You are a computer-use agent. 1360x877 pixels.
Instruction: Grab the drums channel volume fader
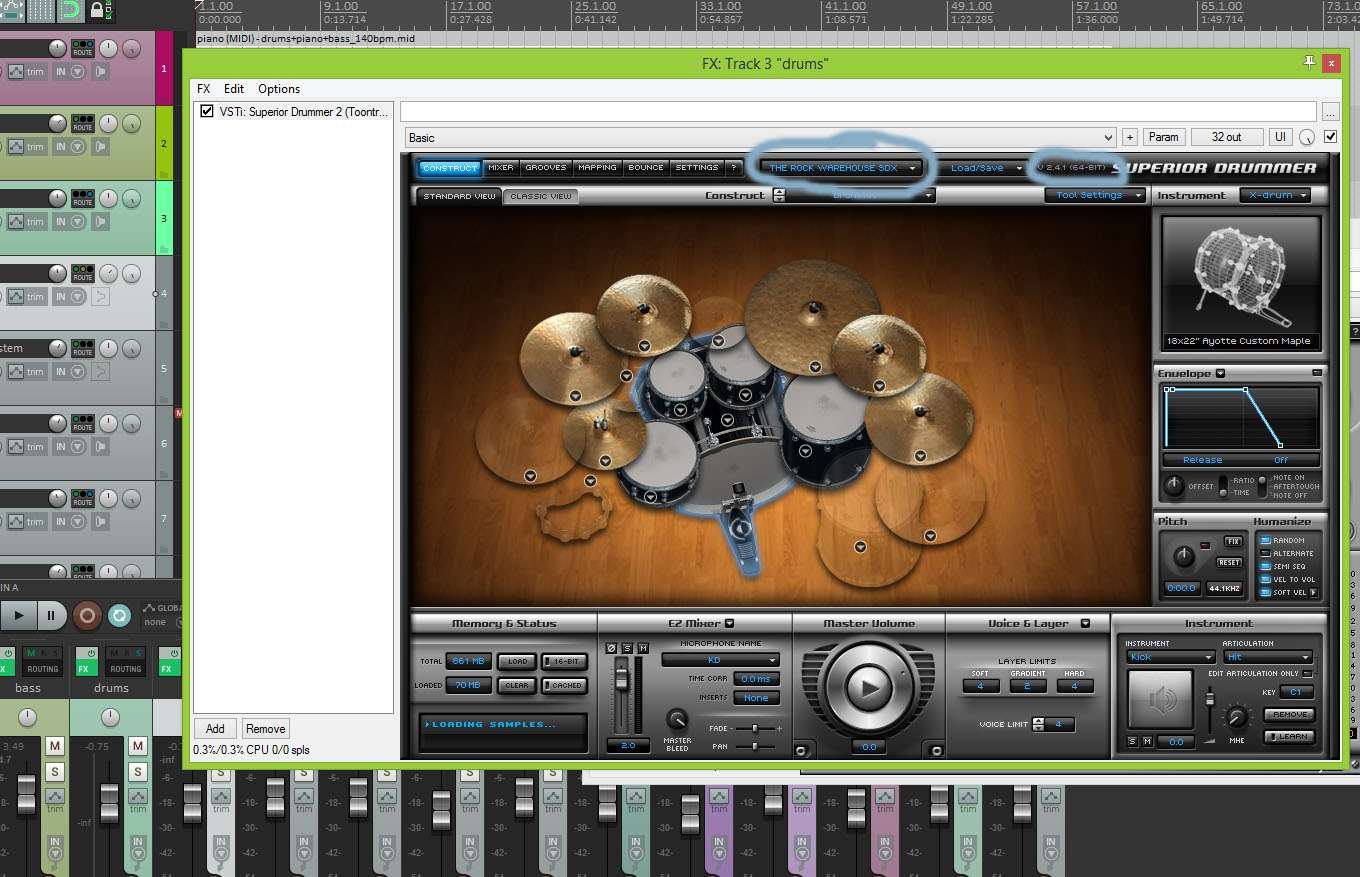[x=109, y=801]
